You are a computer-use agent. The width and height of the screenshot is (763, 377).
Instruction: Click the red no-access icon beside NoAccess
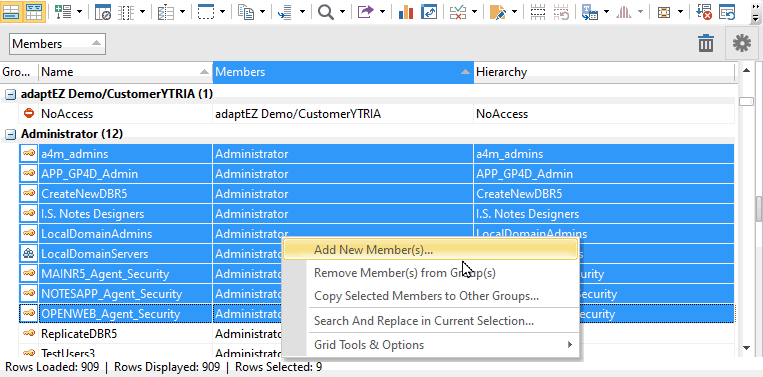tap(29, 113)
